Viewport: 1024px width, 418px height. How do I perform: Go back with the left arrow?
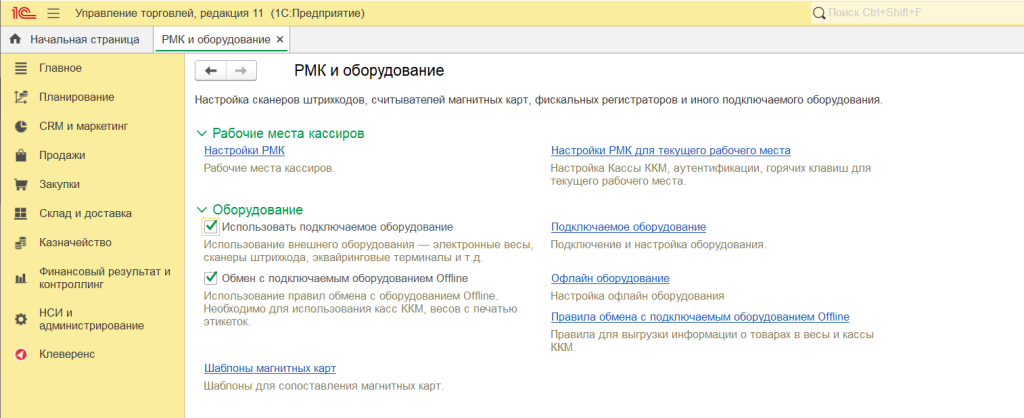tap(211, 71)
